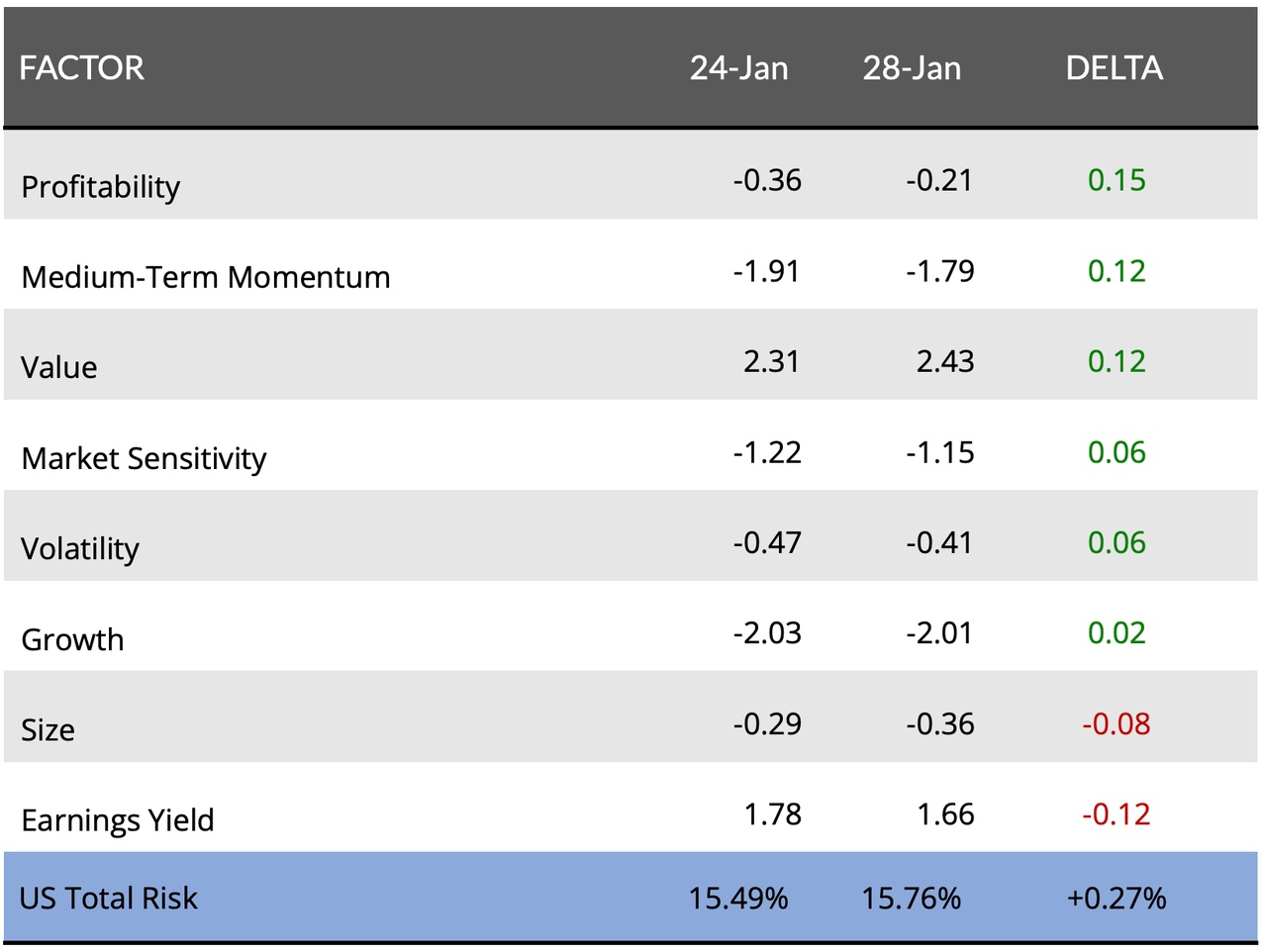Click the 15.49% total risk value
Screen dimensions: 1263x952
[738, 899]
